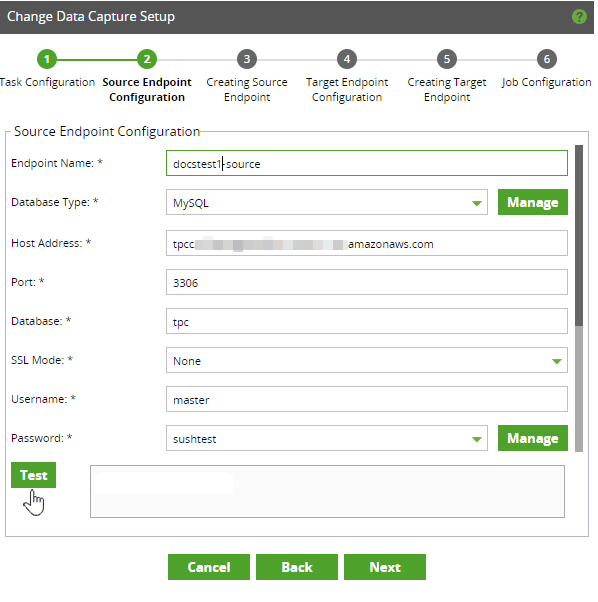598x602 pixels.
Task: Click step 6 circle Job Configuration
Action: pyautogui.click(x=547, y=59)
